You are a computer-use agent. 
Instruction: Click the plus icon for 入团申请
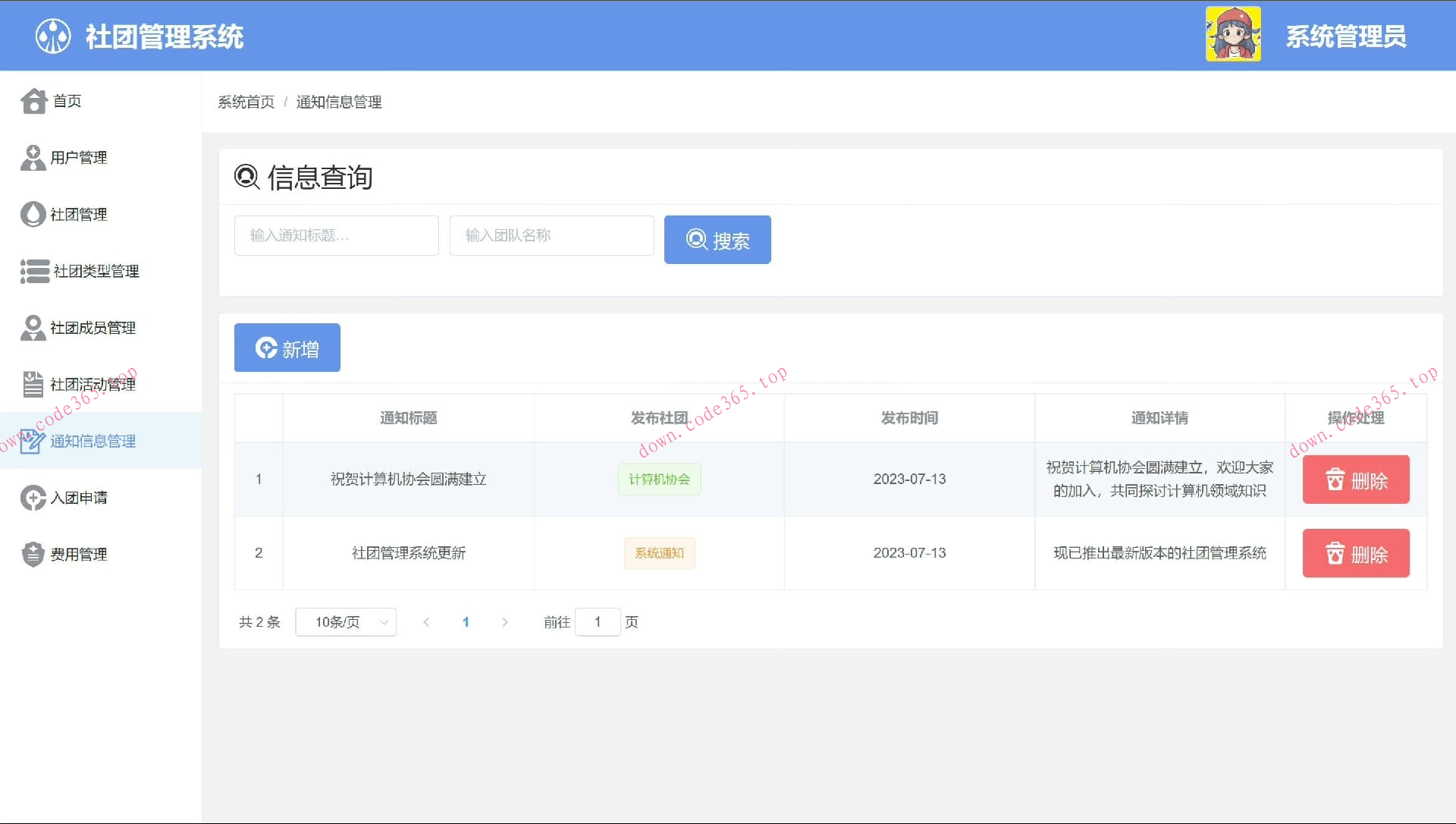click(x=32, y=498)
